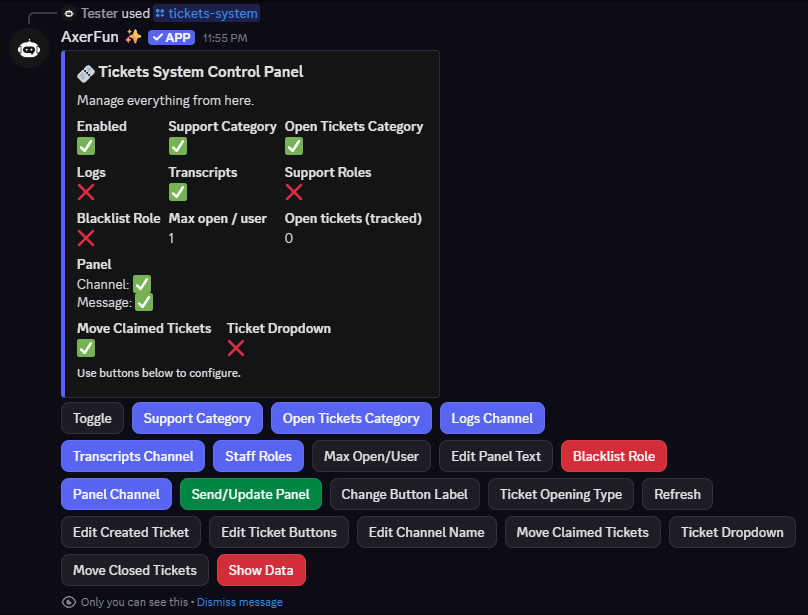Open the Ticket Dropdown setting button
This screenshot has height=615, width=808.
732,532
